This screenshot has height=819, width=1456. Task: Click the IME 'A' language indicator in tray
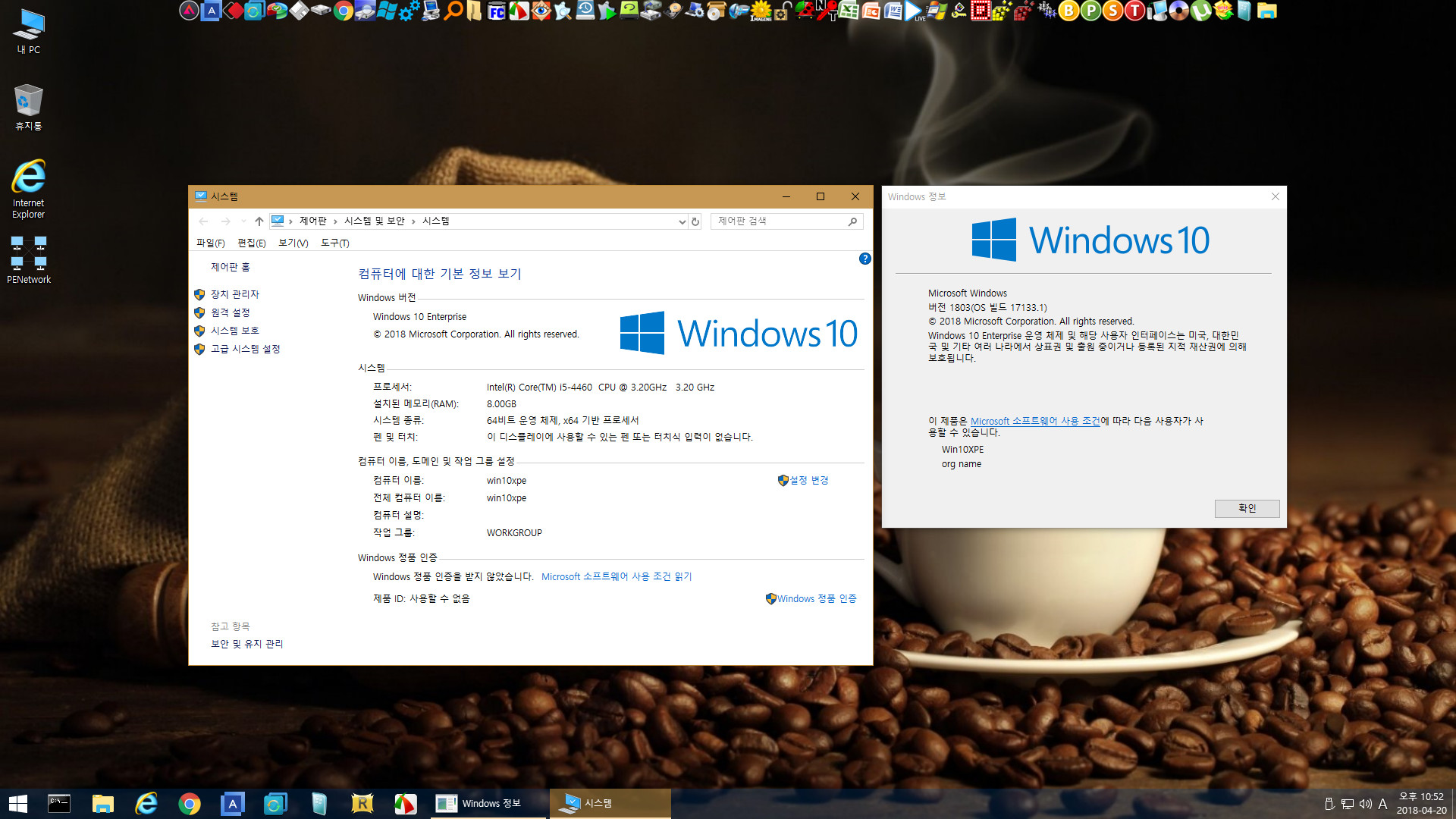pyautogui.click(x=1383, y=804)
